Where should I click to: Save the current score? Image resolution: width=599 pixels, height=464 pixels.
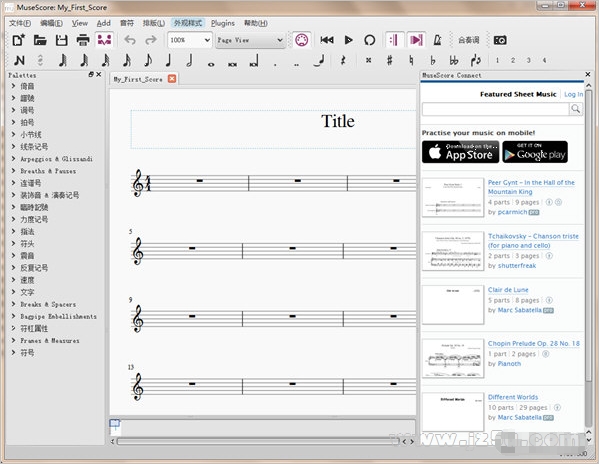[61, 40]
